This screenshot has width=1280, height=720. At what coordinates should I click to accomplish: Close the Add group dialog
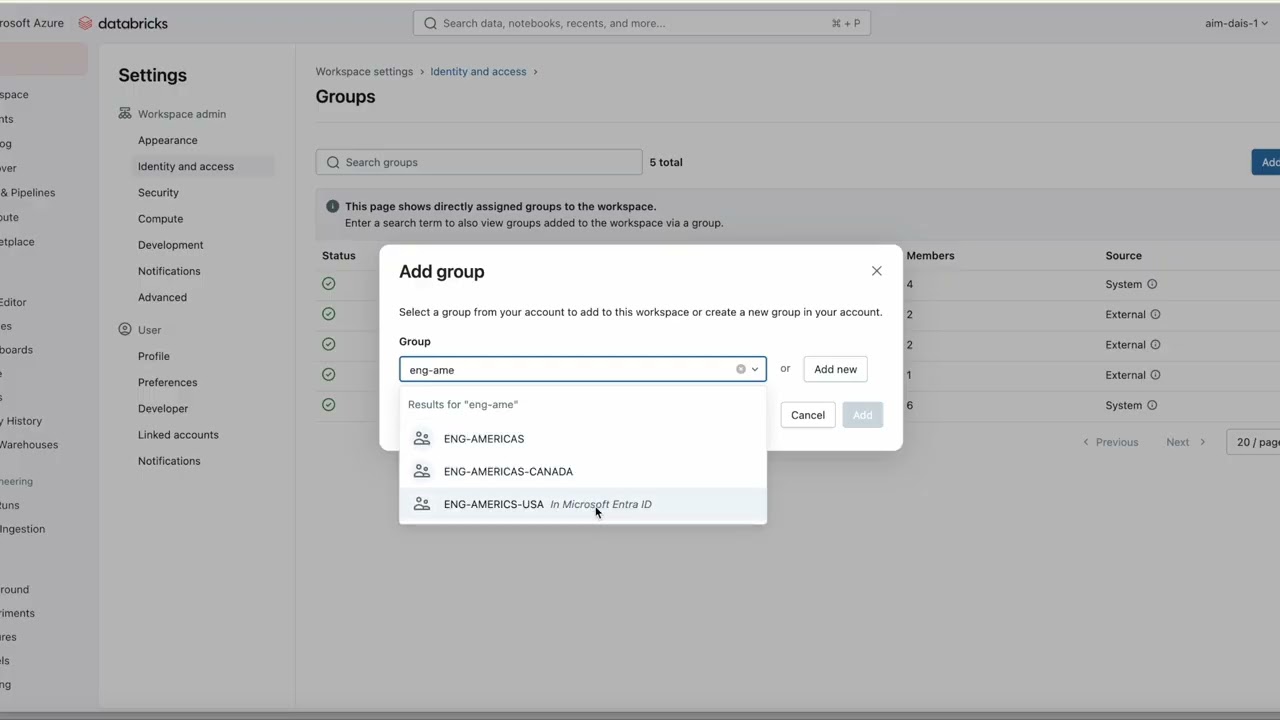[x=877, y=271]
